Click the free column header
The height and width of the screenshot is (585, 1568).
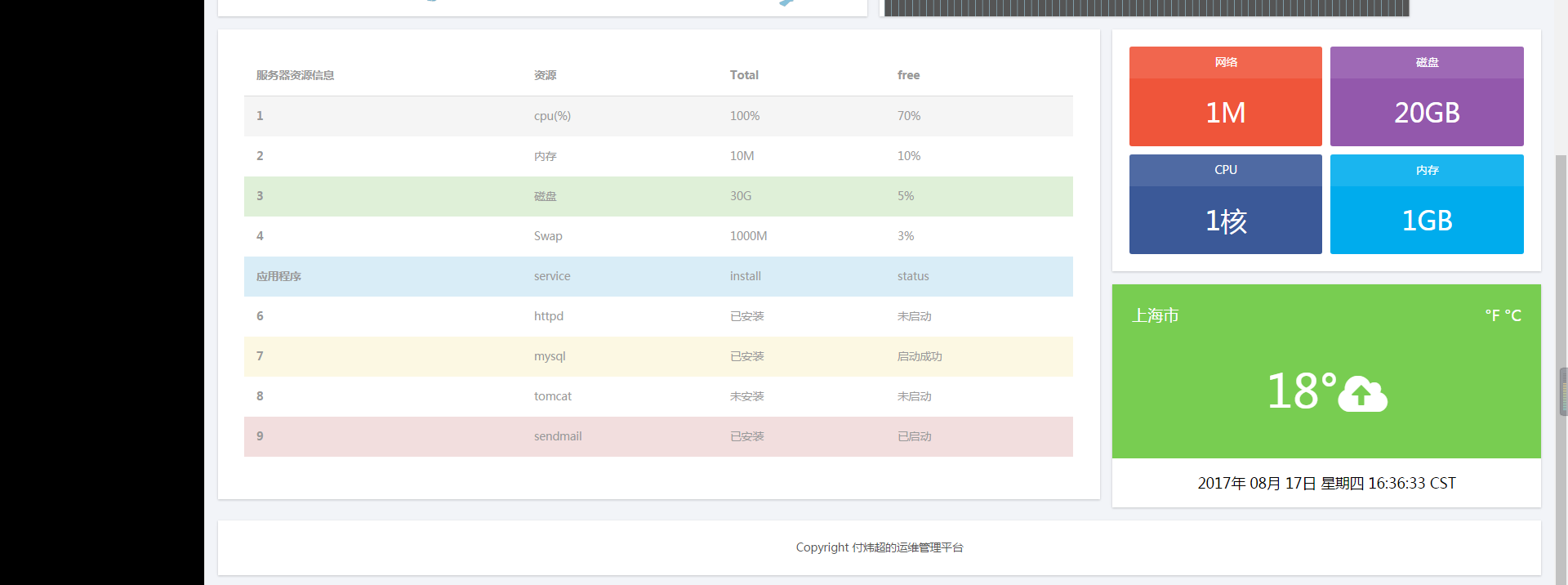(908, 75)
